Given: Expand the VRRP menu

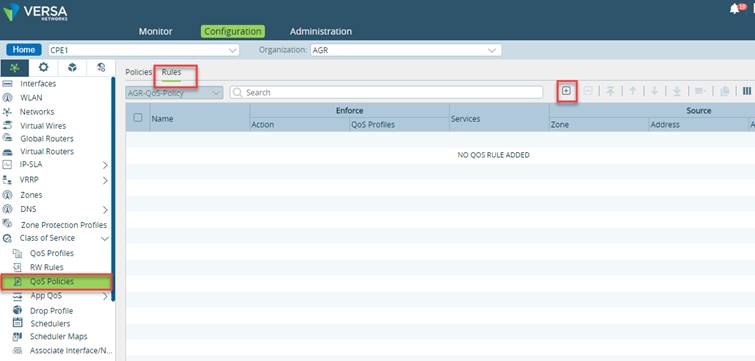Looking at the screenshot, I should pos(105,180).
